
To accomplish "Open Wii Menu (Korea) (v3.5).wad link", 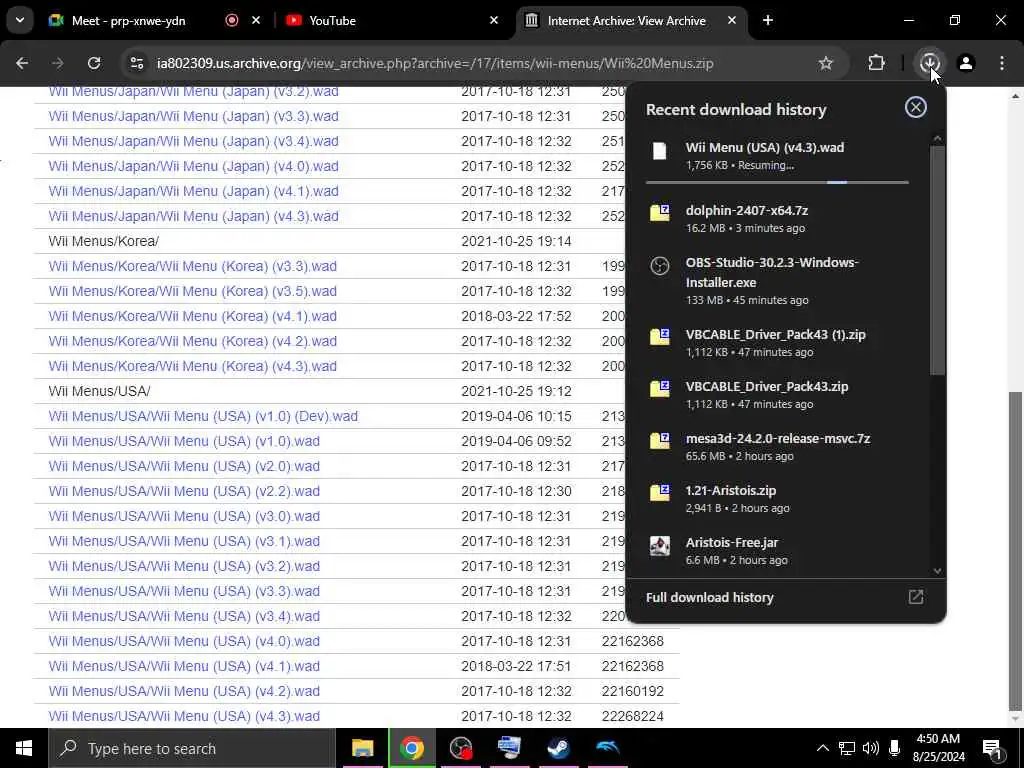I will pyautogui.click(x=193, y=291).
